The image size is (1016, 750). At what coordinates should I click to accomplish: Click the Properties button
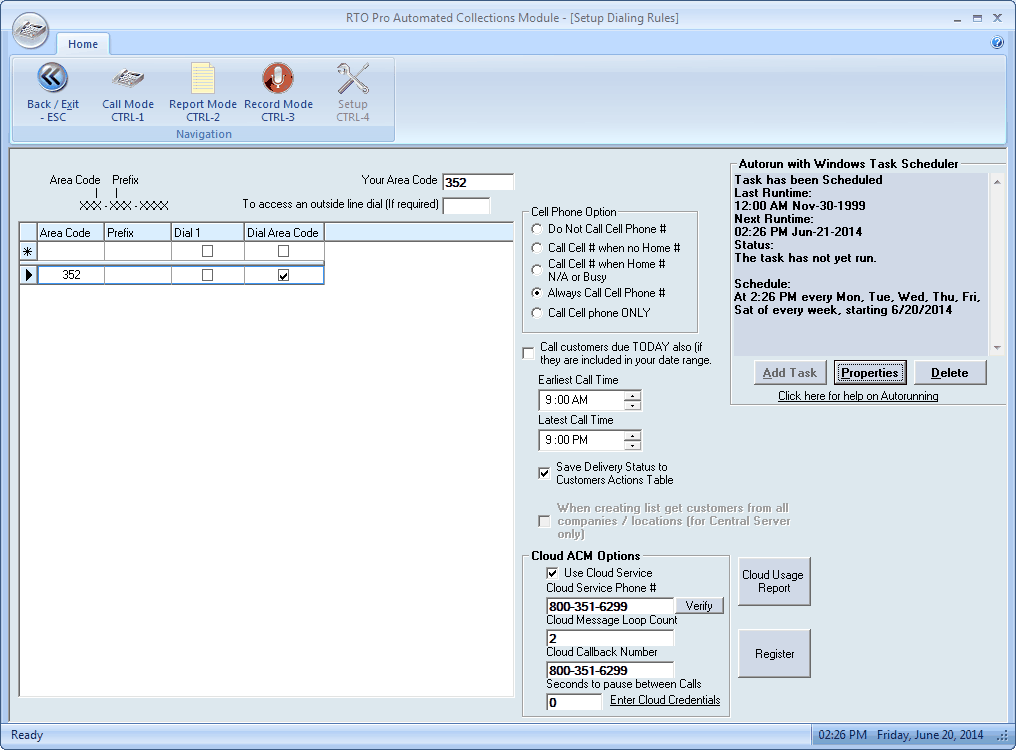869,373
